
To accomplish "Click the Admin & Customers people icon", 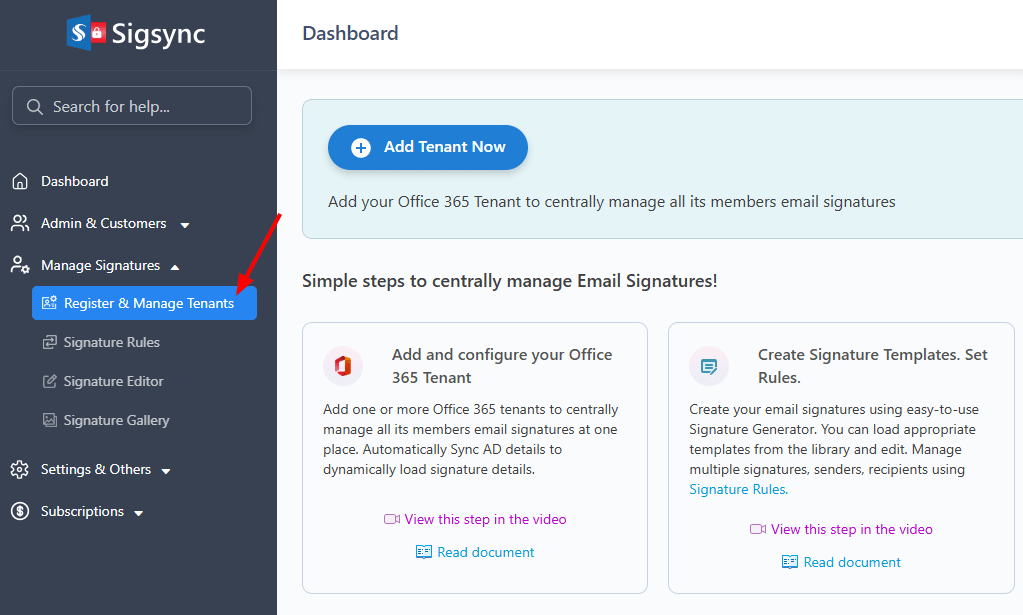I will 20,223.
